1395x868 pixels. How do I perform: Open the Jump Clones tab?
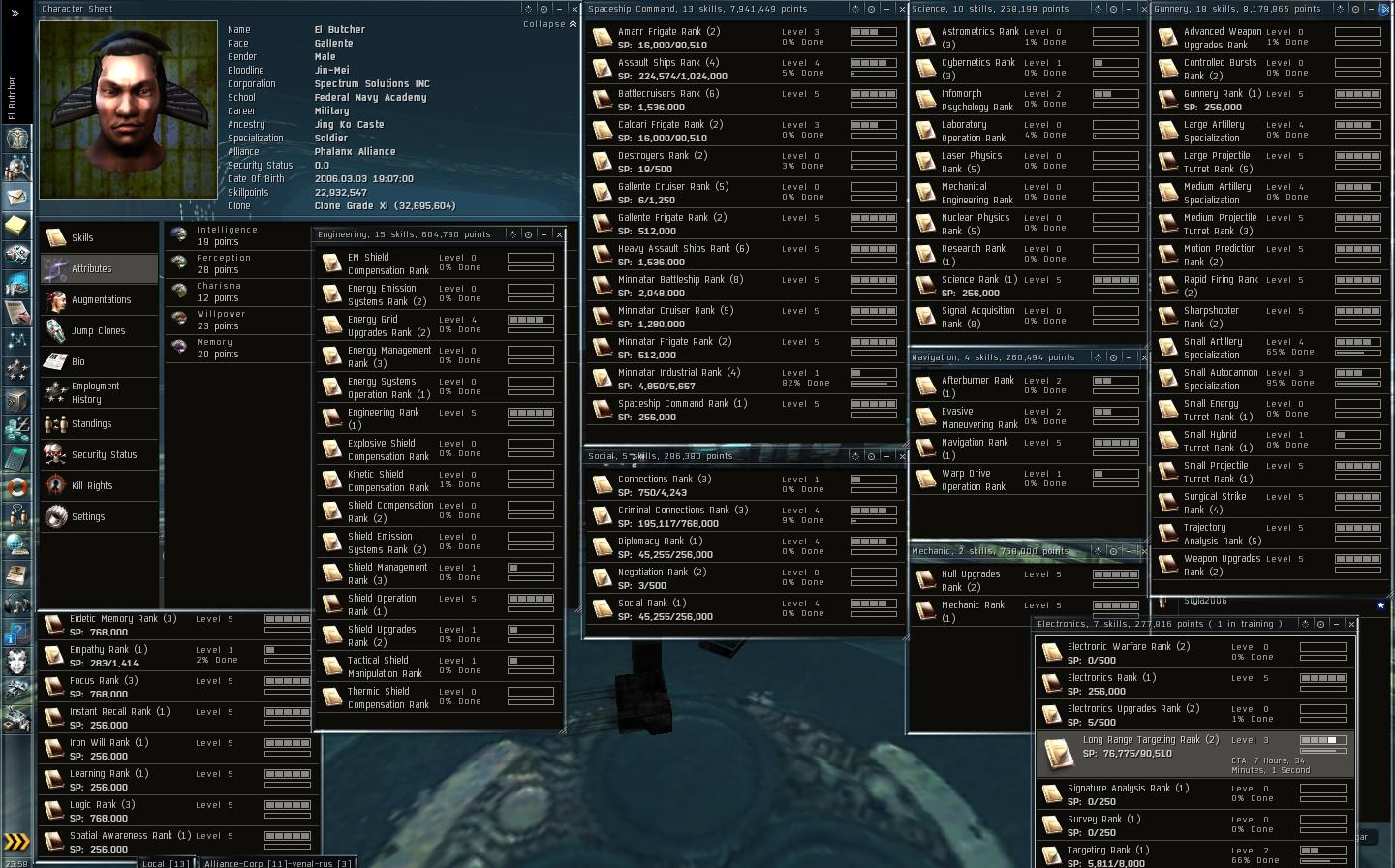[99, 330]
